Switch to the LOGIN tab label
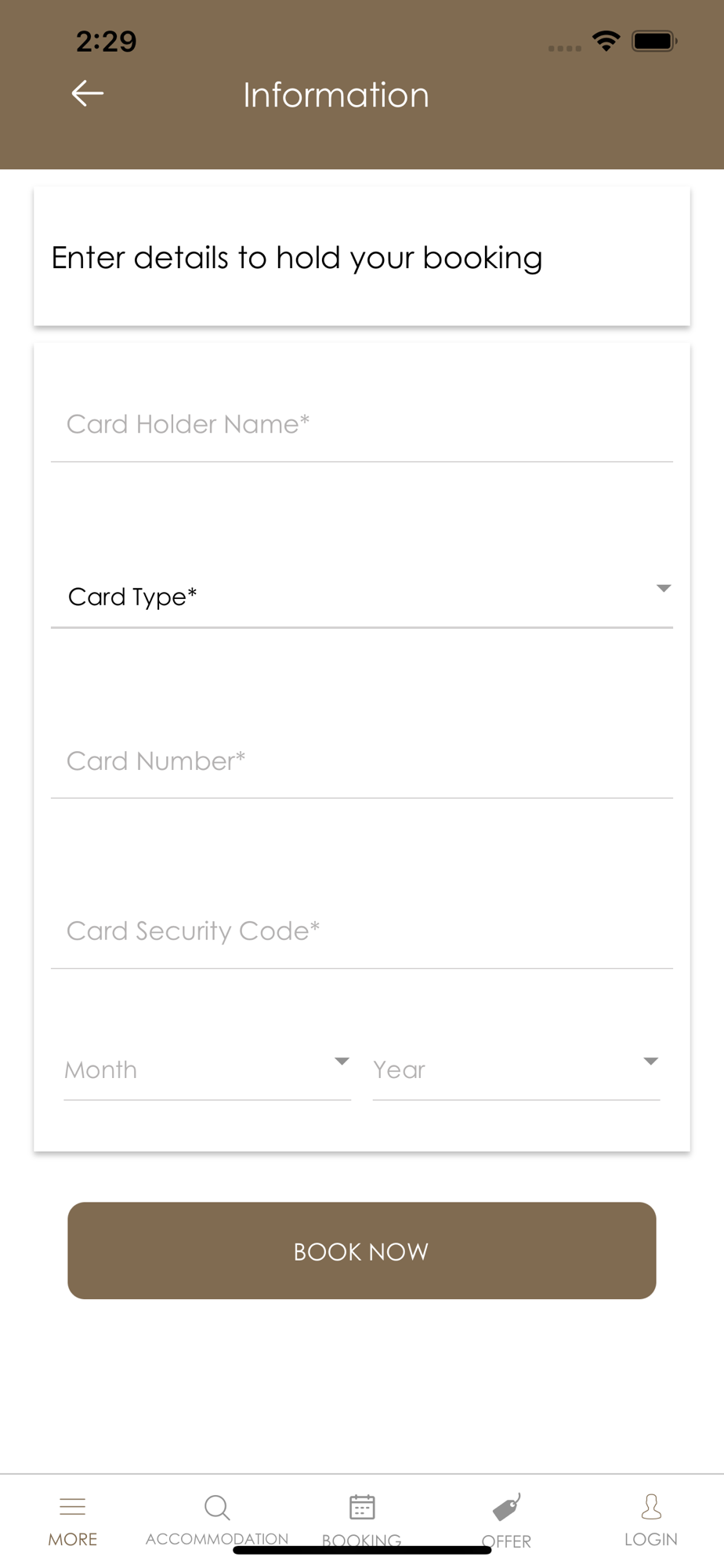 651,1539
